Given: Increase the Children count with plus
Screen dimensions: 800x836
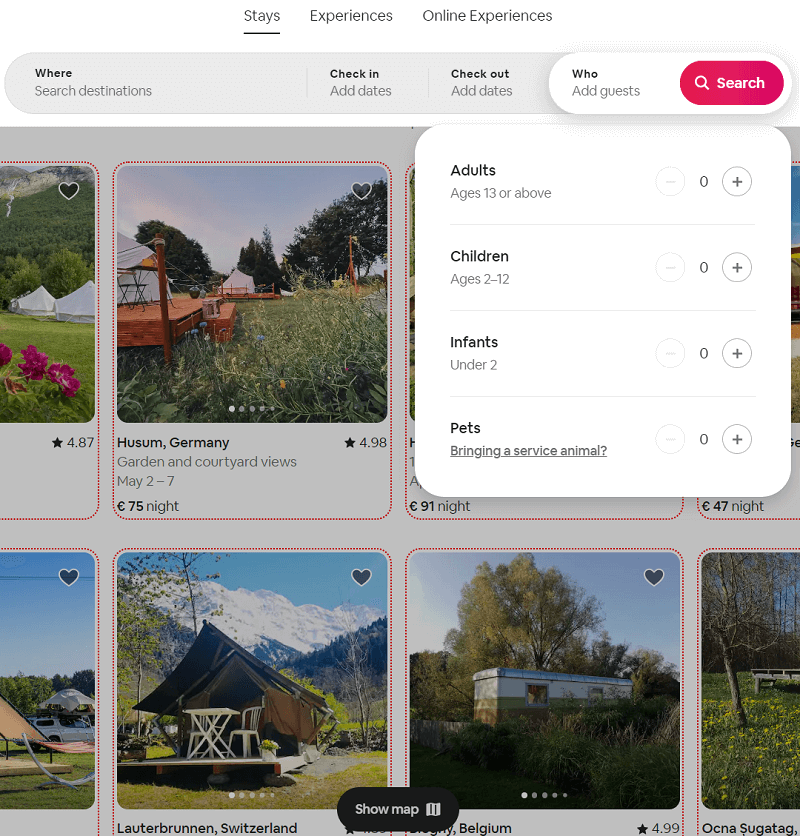Looking at the screenshot, I should 737,268.
